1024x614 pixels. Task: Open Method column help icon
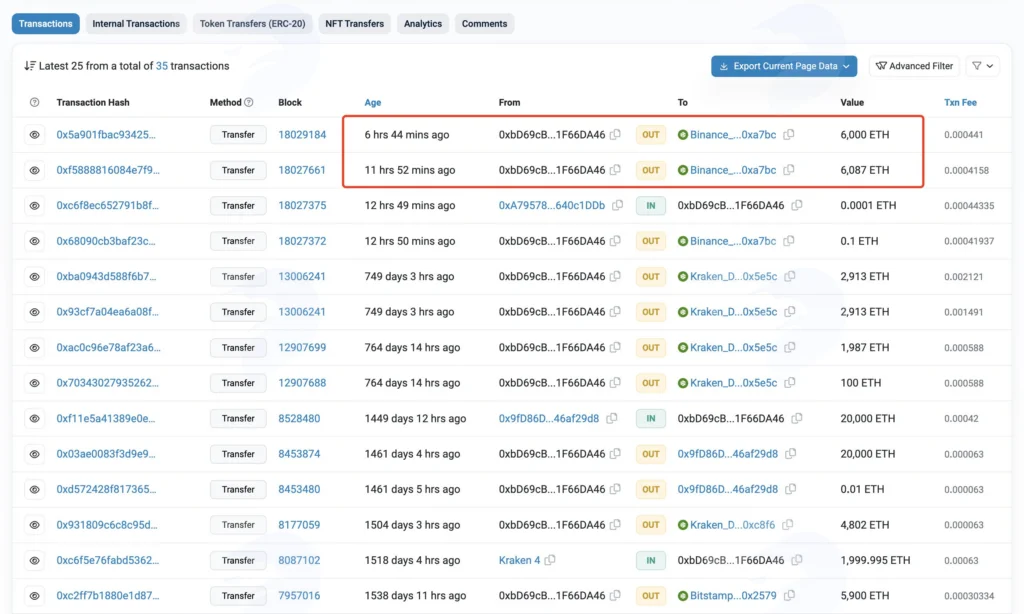[249, 103]
